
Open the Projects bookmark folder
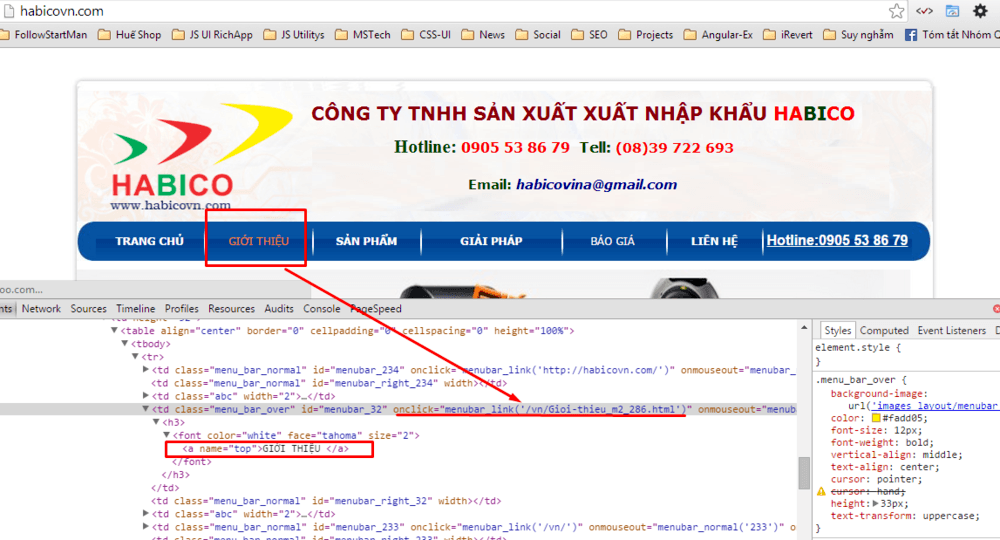(645, 34)
